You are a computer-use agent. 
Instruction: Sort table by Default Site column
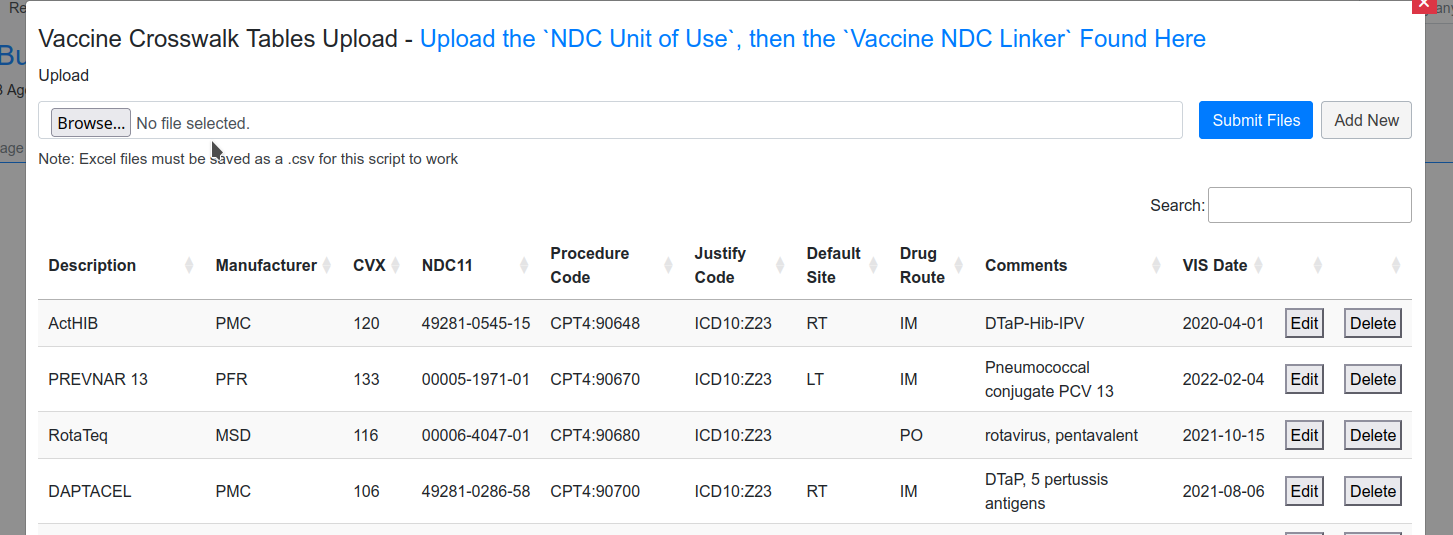[833, 266]
